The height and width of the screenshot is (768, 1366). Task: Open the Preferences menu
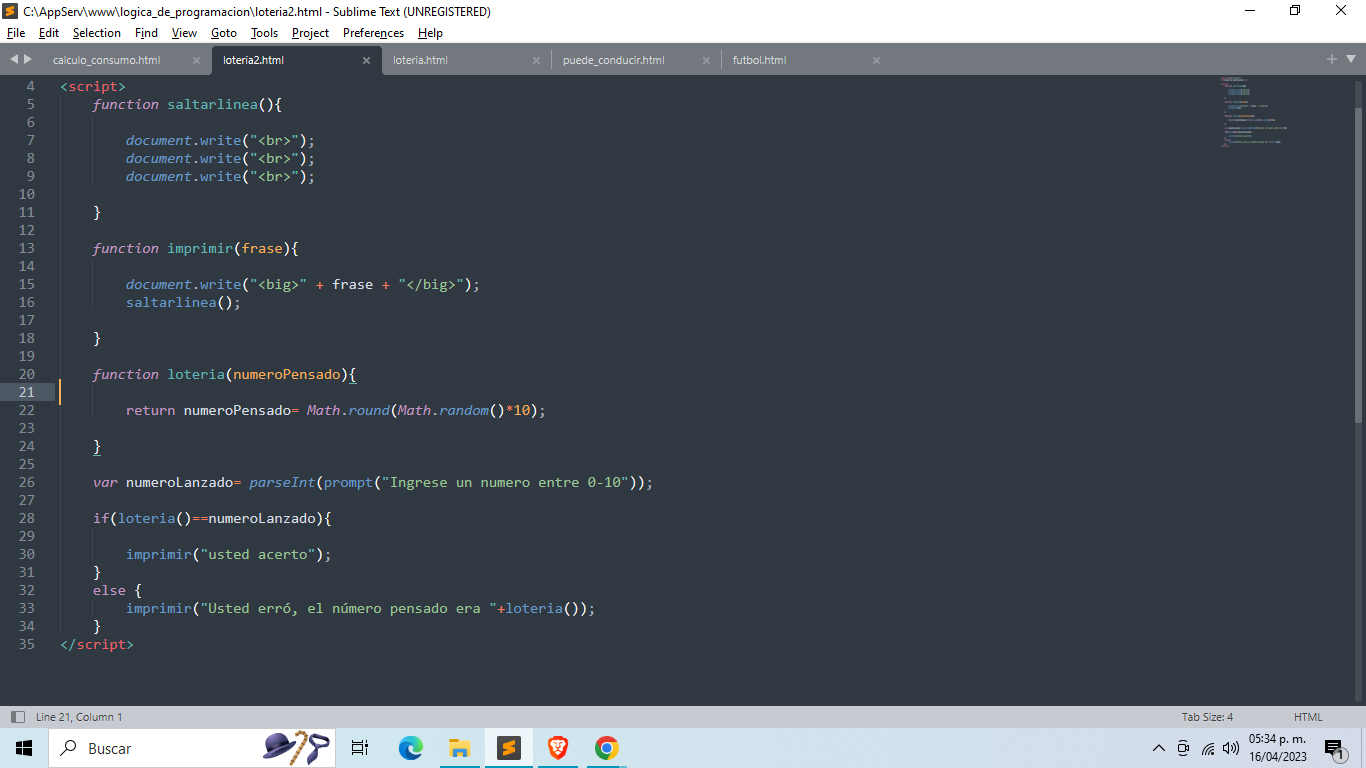point(374,33)
